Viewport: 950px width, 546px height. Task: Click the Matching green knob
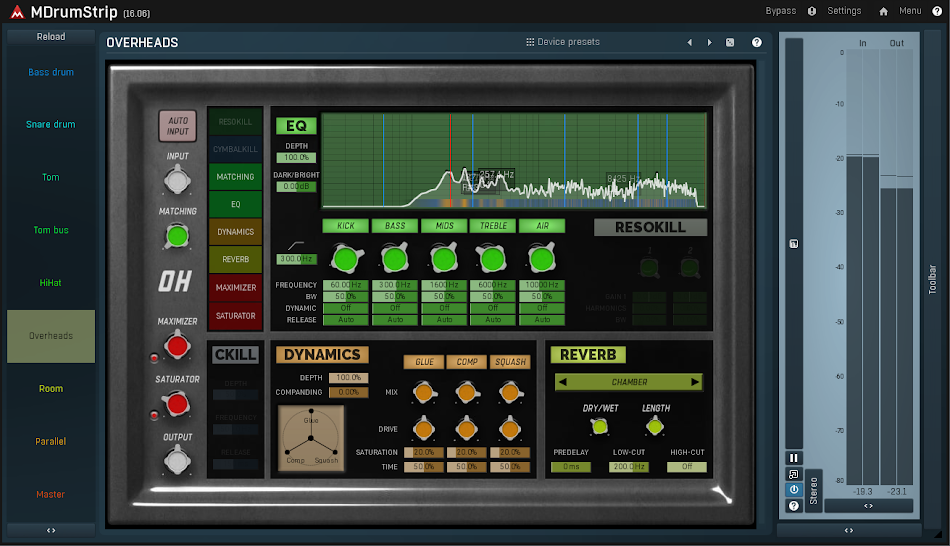pos(177,236)
